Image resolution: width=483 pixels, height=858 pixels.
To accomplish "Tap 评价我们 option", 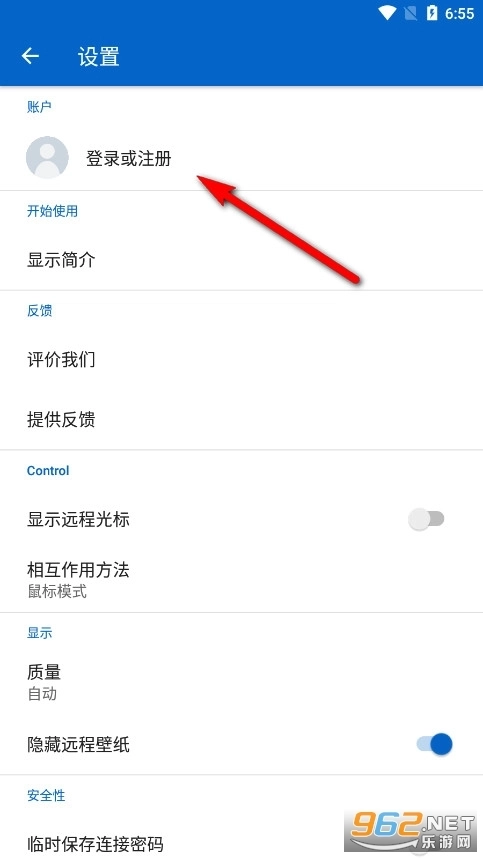I will tap(241, 360).
